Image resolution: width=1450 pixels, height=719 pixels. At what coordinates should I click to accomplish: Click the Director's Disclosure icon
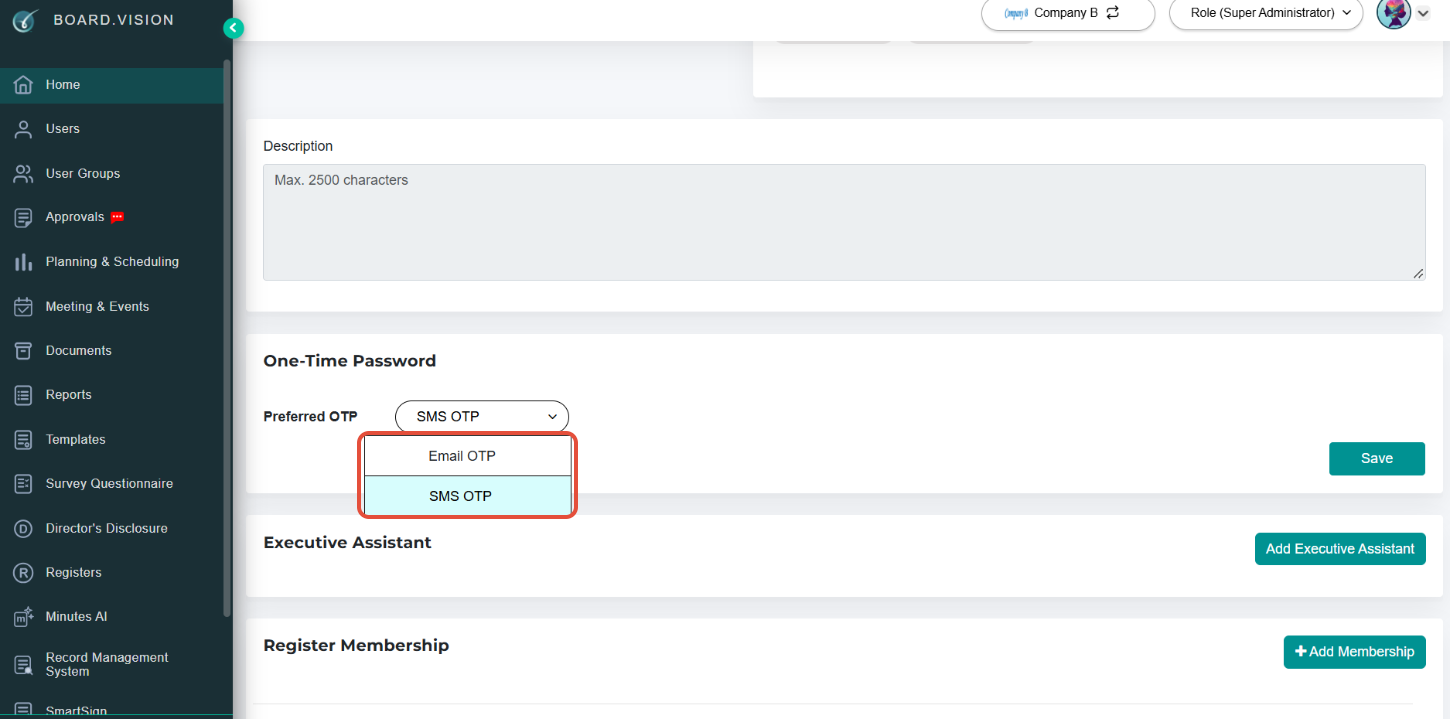tap(23, 529)
